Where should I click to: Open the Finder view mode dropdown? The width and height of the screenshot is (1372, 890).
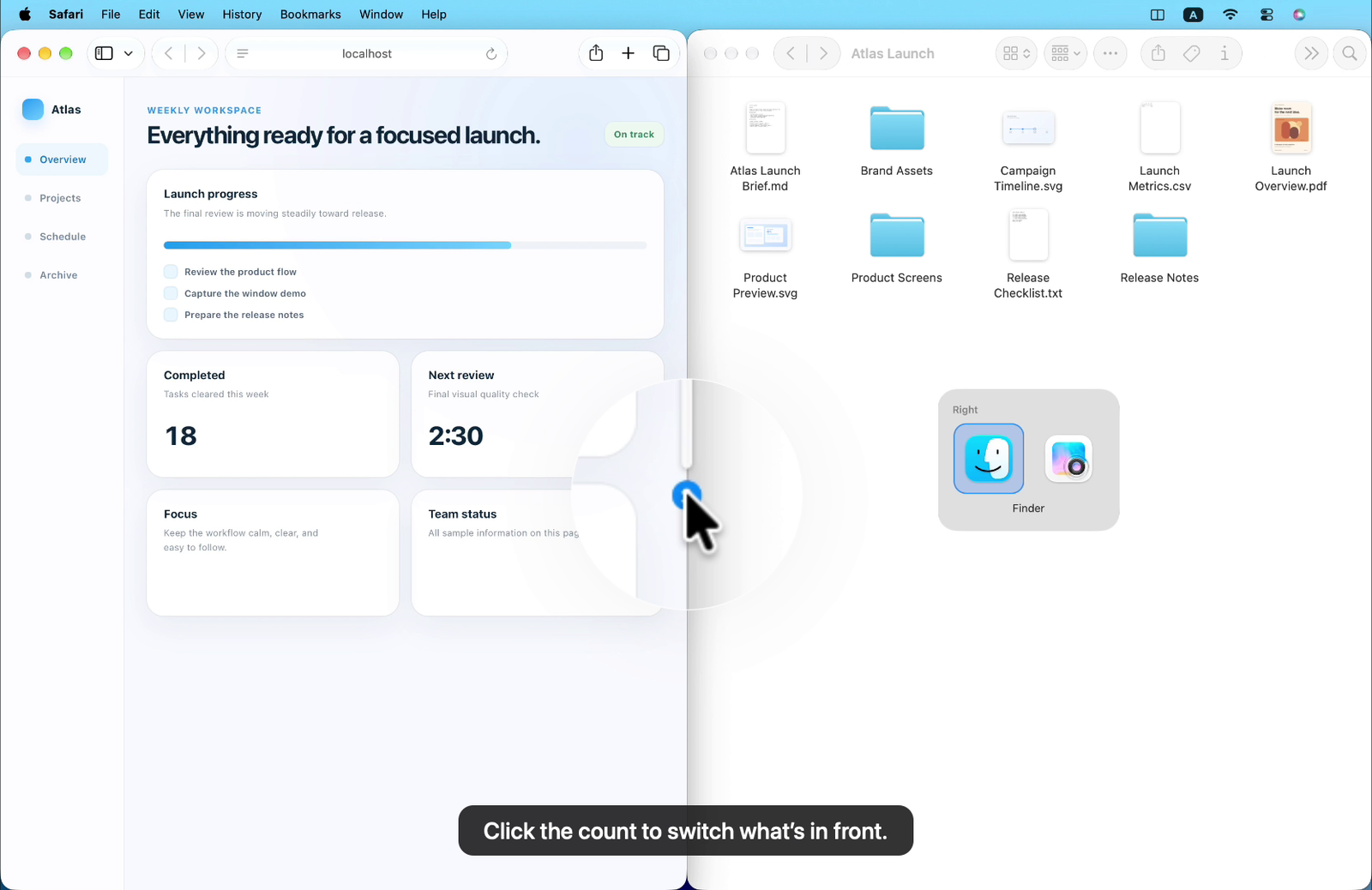(x=1016, y=53)
